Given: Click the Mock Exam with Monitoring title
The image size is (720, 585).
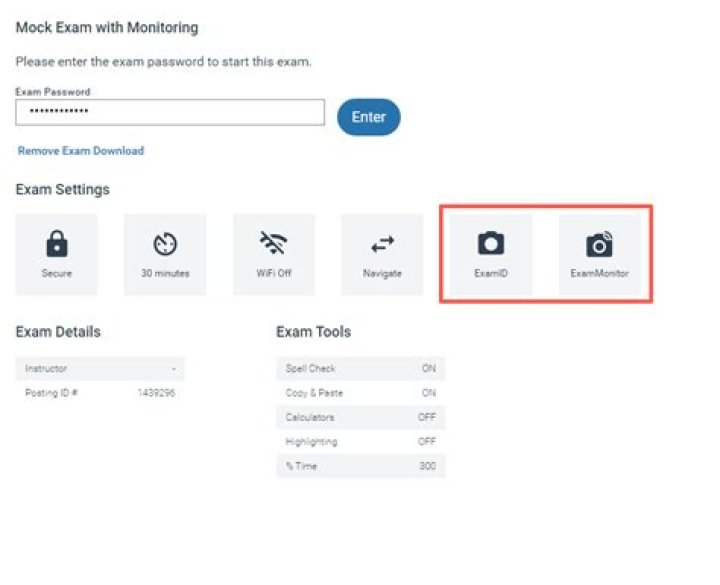Looking at the screenshot, I should tap(107, 28).
